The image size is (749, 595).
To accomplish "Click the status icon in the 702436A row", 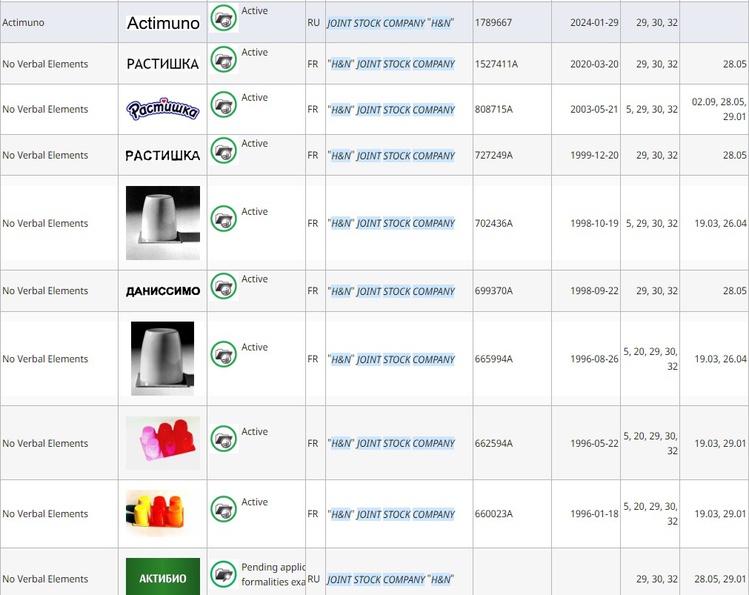I will pyautogui.click(x=224, y=219).
